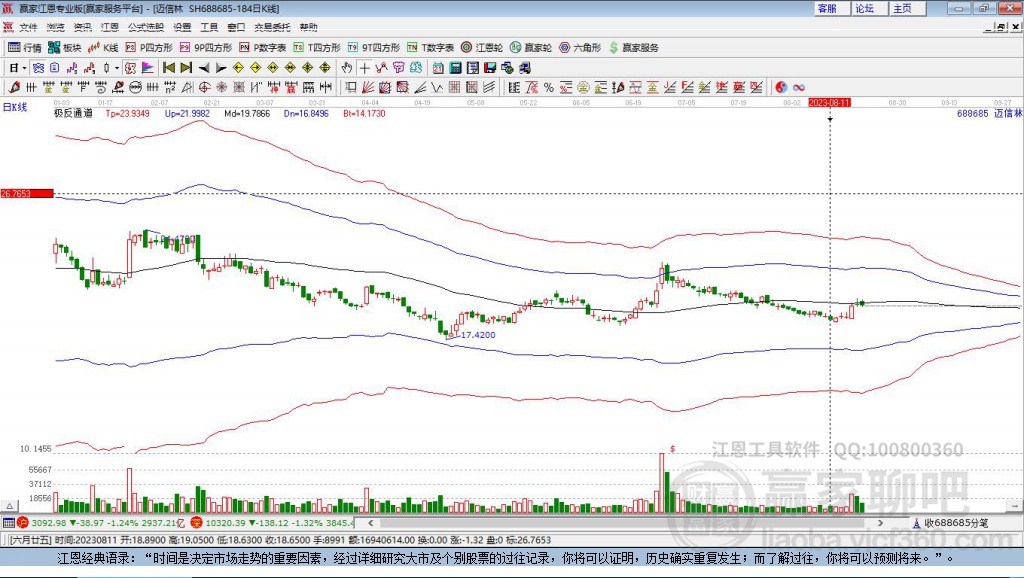The width and height of the screenshot is (1024, 578).
Task: Step chart left with black arrow
Action: [204, 68]
